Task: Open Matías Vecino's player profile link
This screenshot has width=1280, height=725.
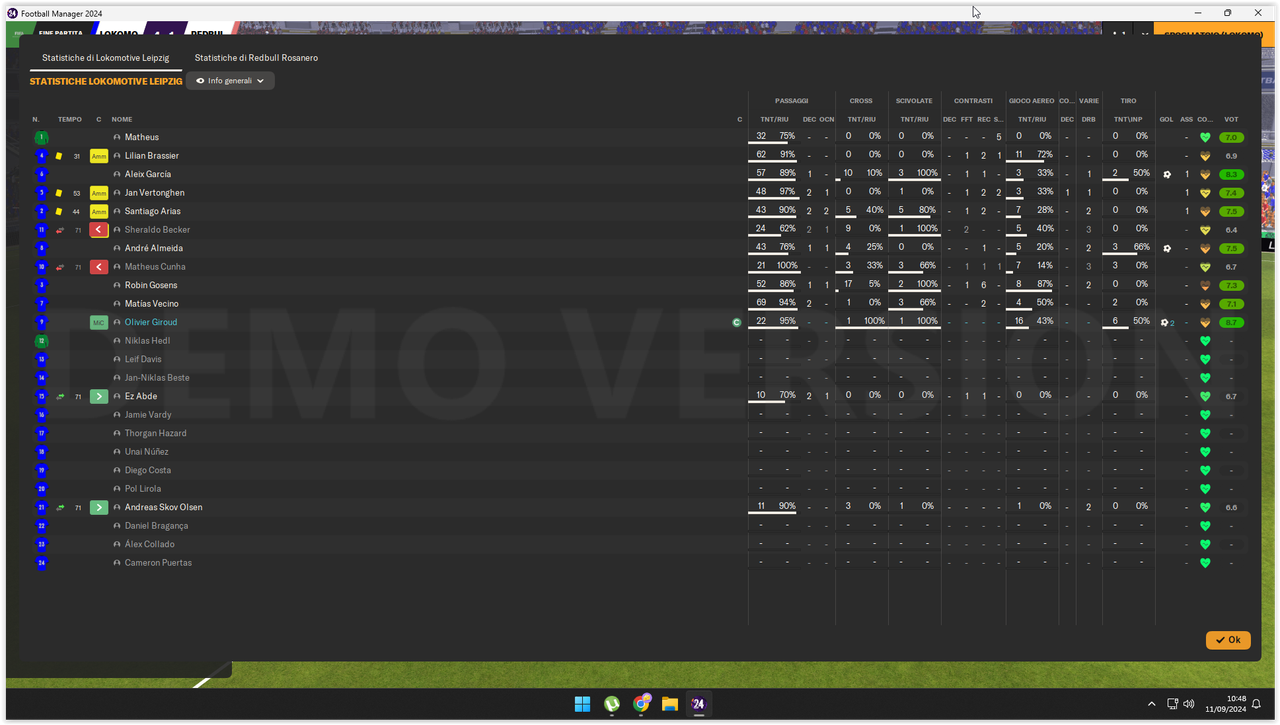Action: click(x=150, y=304)
